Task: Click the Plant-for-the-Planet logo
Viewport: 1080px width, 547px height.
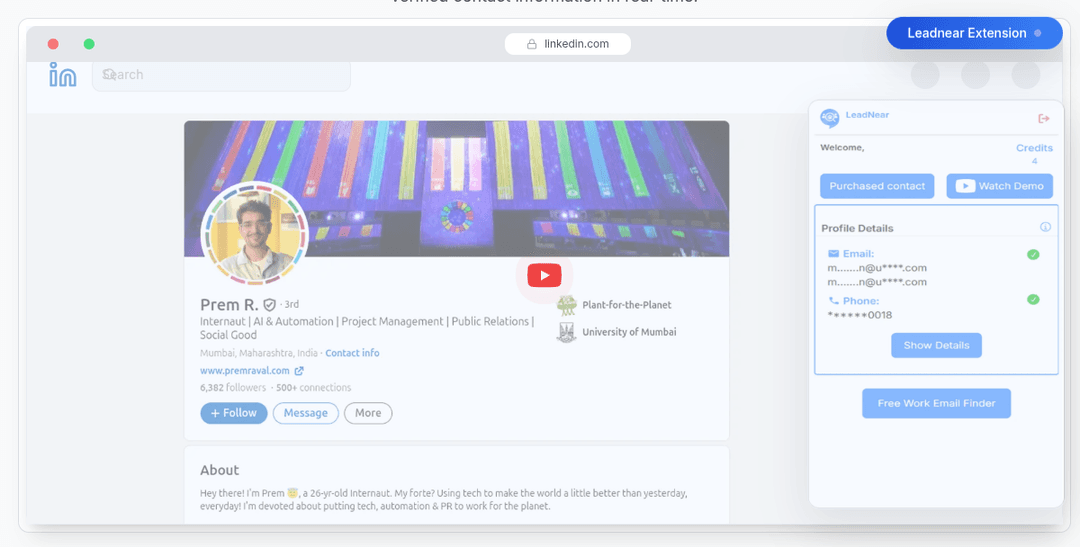Action: pyautogui.click(x=566, y=305)
